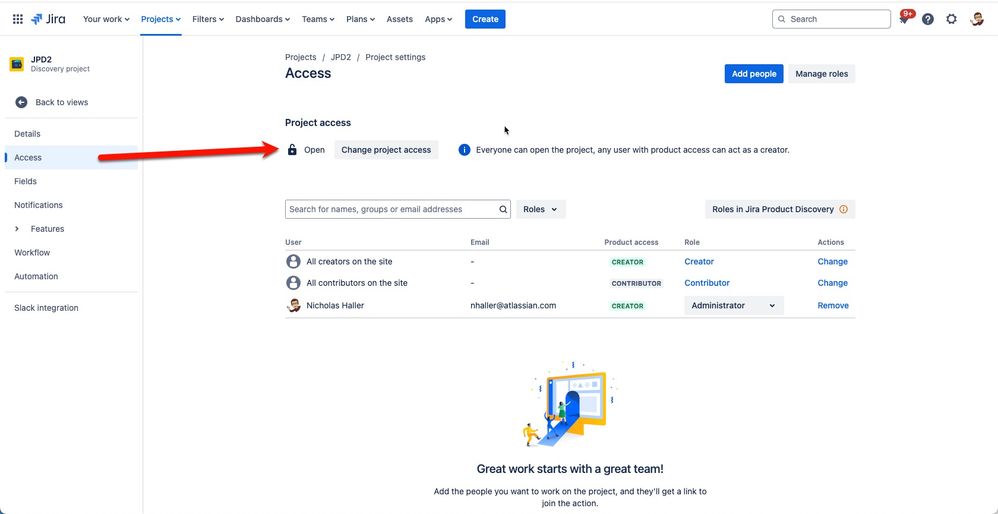Click the blue Create button
Screen dimensions: 998x514
point(485,19)
